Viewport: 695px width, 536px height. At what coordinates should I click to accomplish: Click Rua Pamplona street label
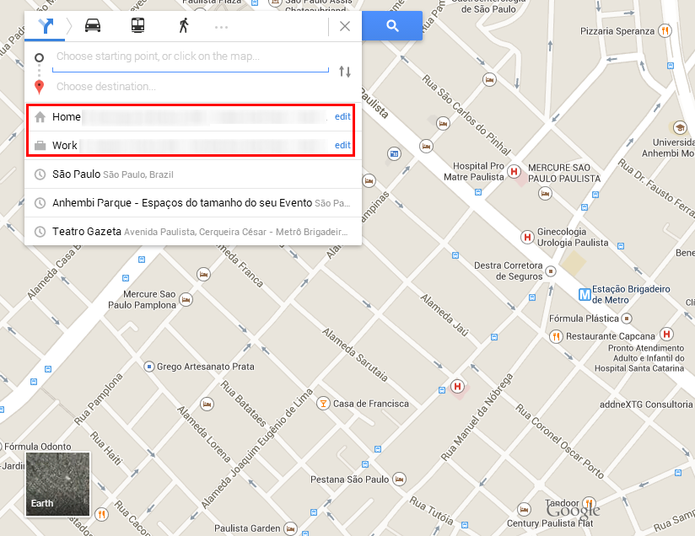(98, 399)
